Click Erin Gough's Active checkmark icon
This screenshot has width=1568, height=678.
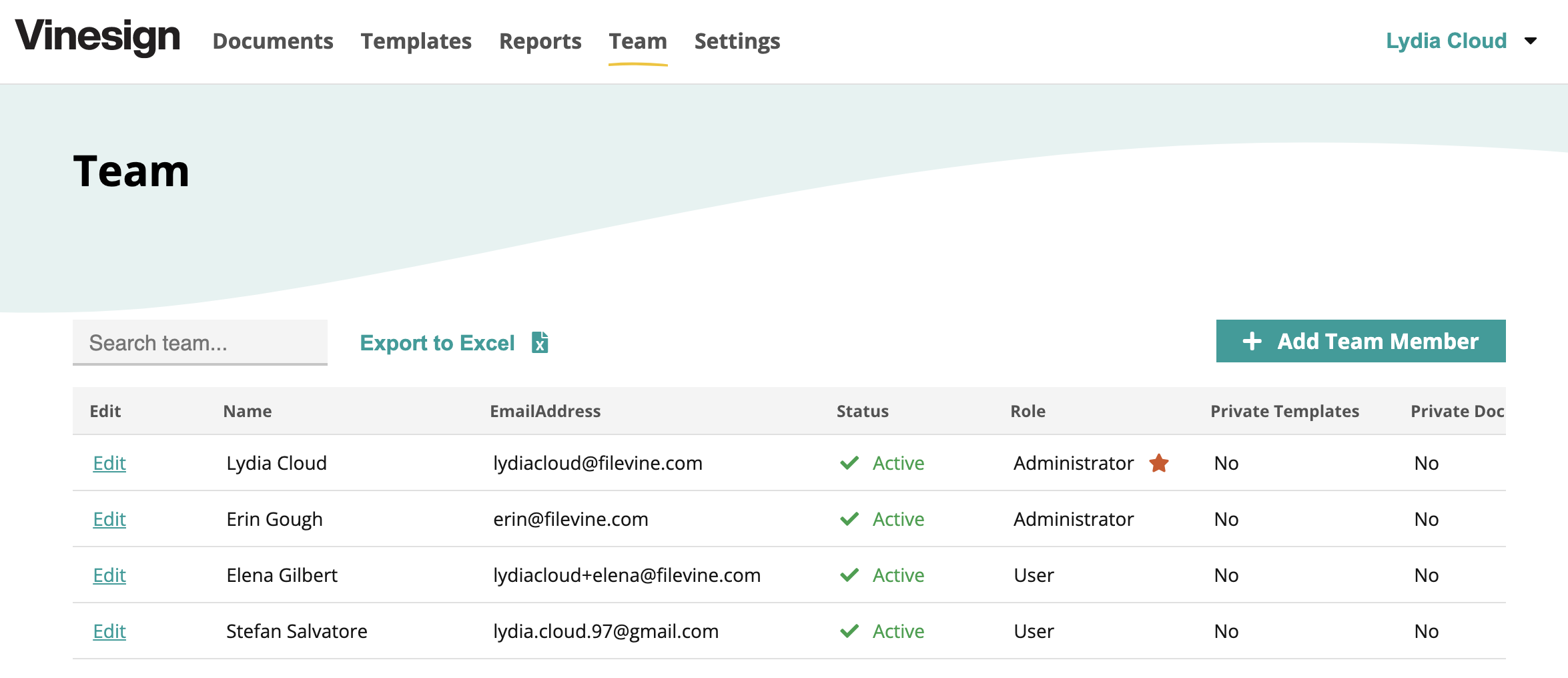click(849, 519)
